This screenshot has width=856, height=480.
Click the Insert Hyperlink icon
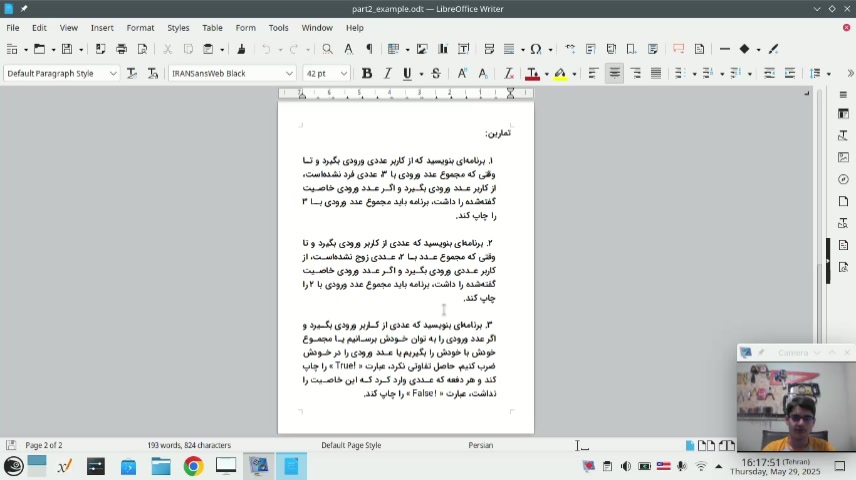(570, 49)
